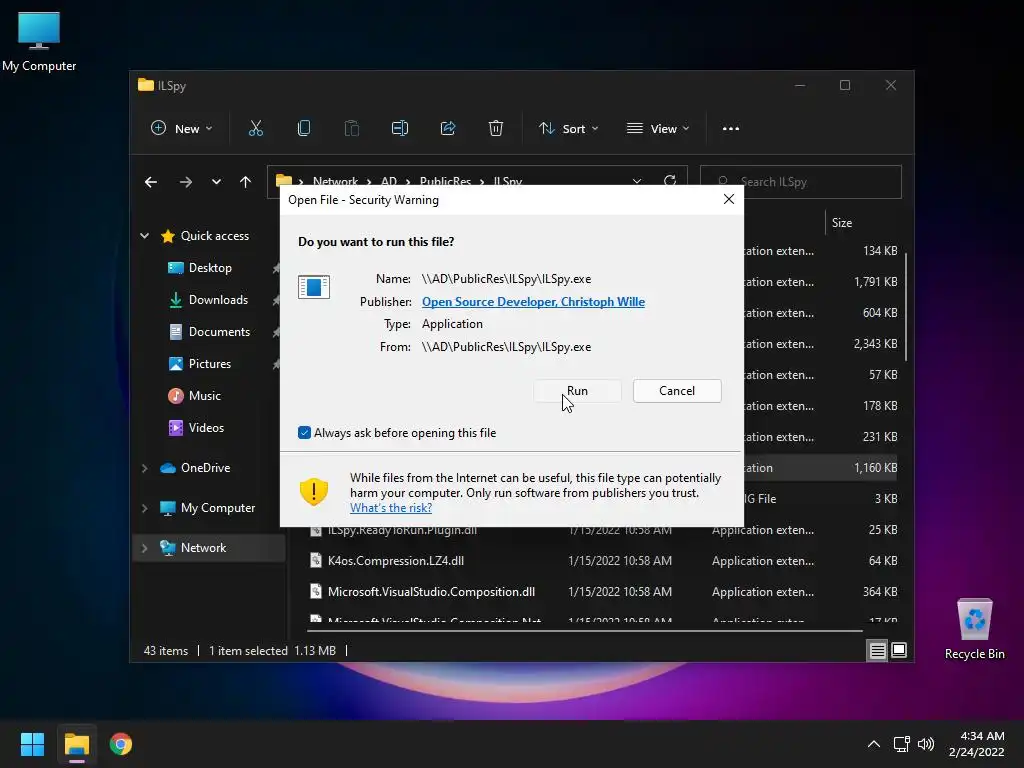Click the file list horizontal scrollbar
Viewport: 1024px width, 768px height.
point(584,631)
